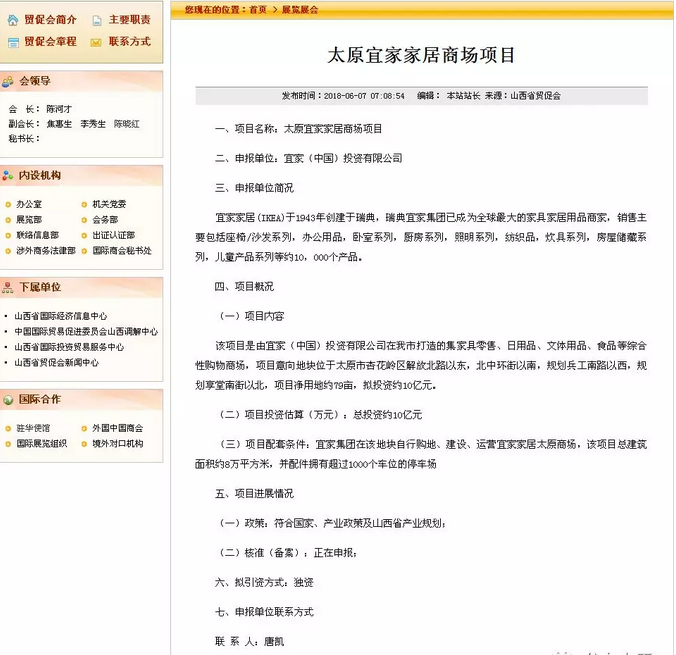Open 国际商会秘书处 link

[122, 251]
